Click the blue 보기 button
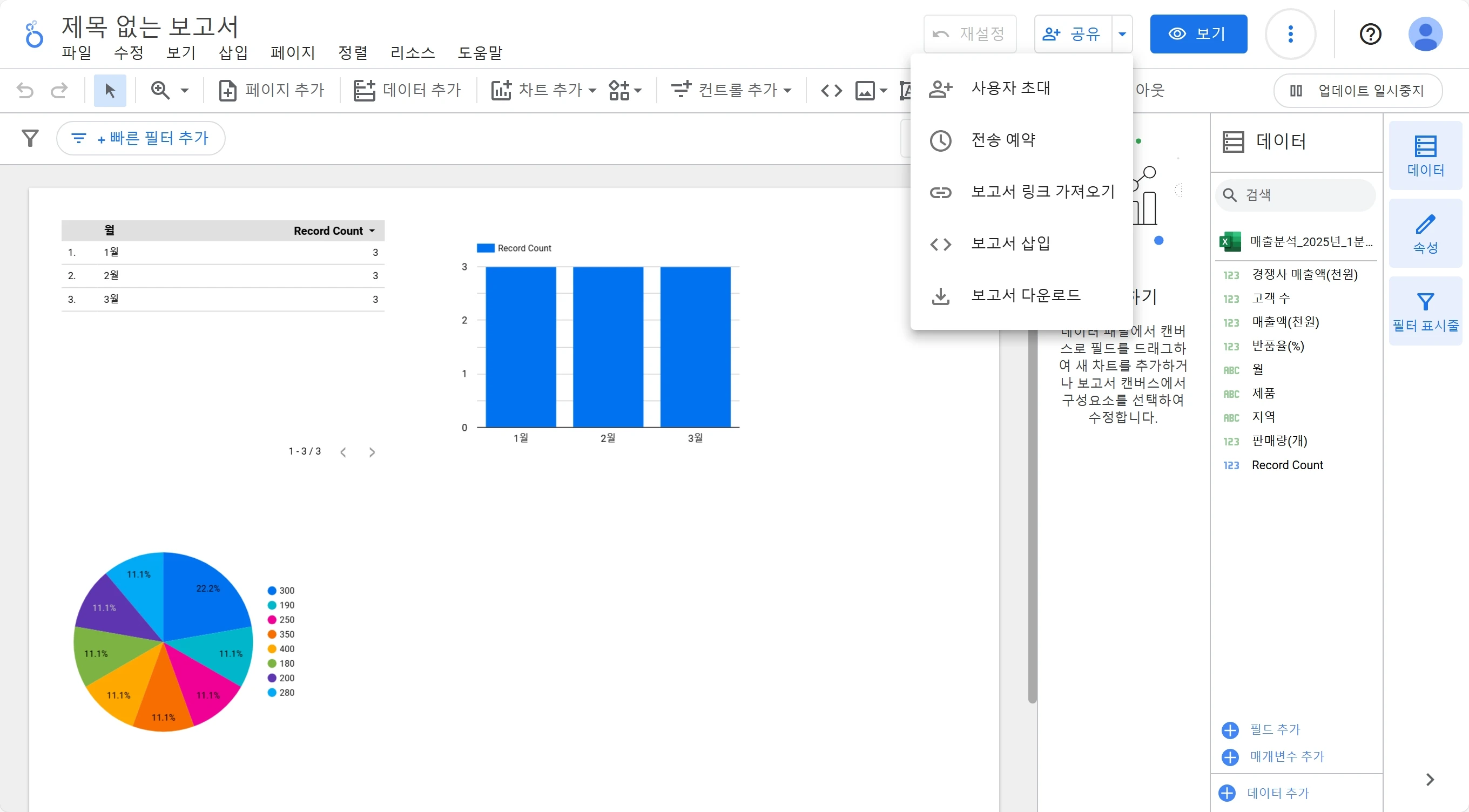 coord(1198,33)
